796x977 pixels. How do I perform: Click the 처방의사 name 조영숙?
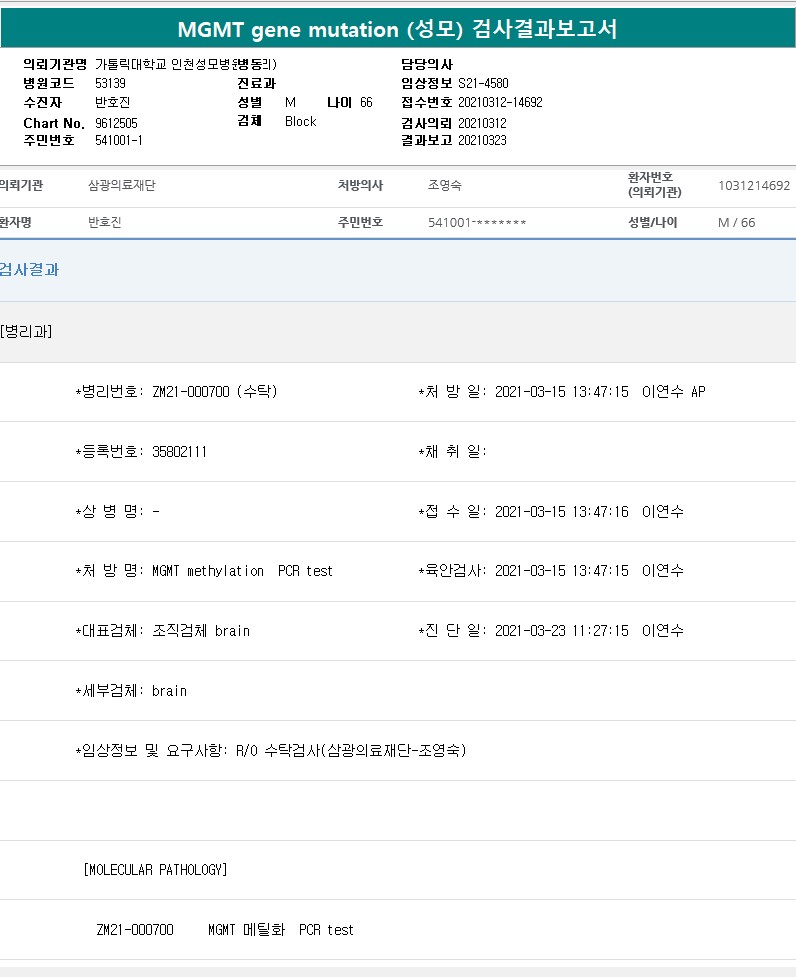point(445,186)
